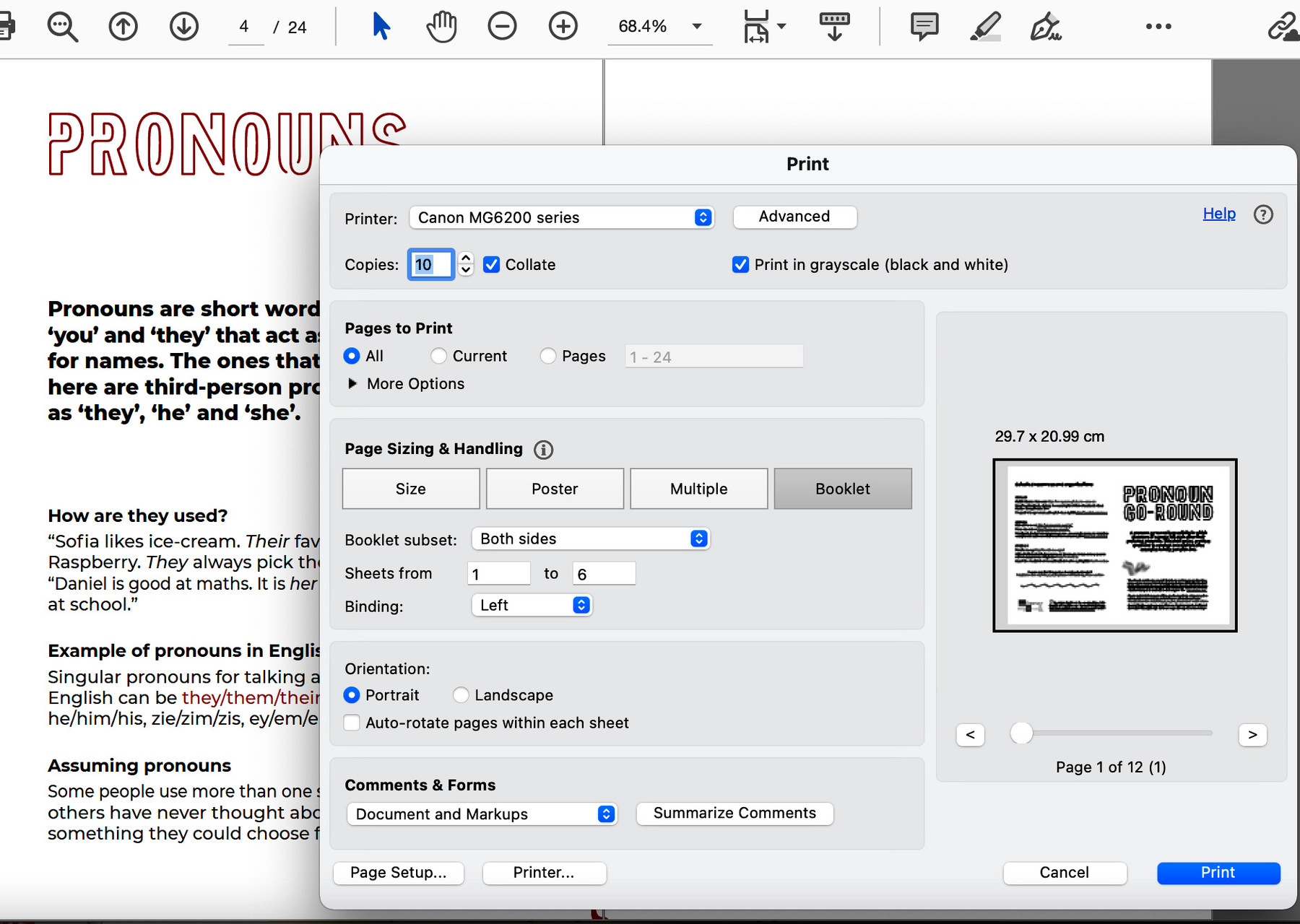Switch to the Multiple tab
This screenshot has width=1300, height=924.
click(699, 489)
